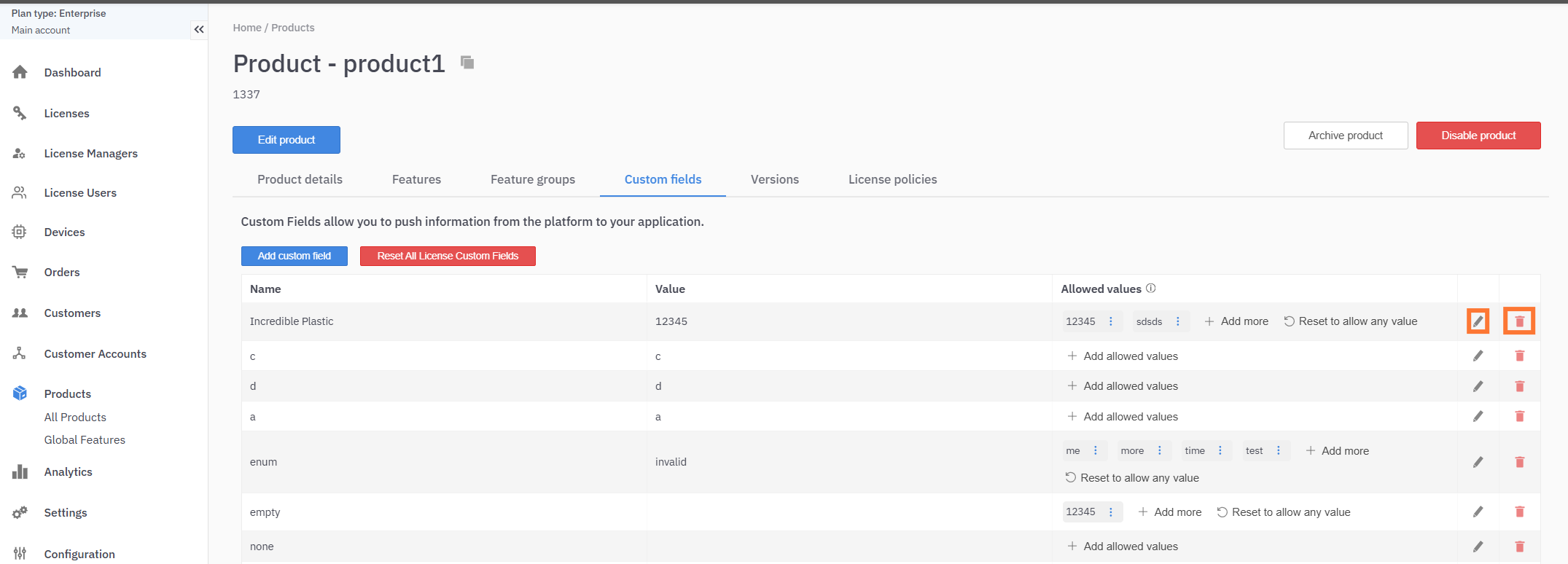
Task: Open Global Features under Products
Action: click(x=85, y=440)
